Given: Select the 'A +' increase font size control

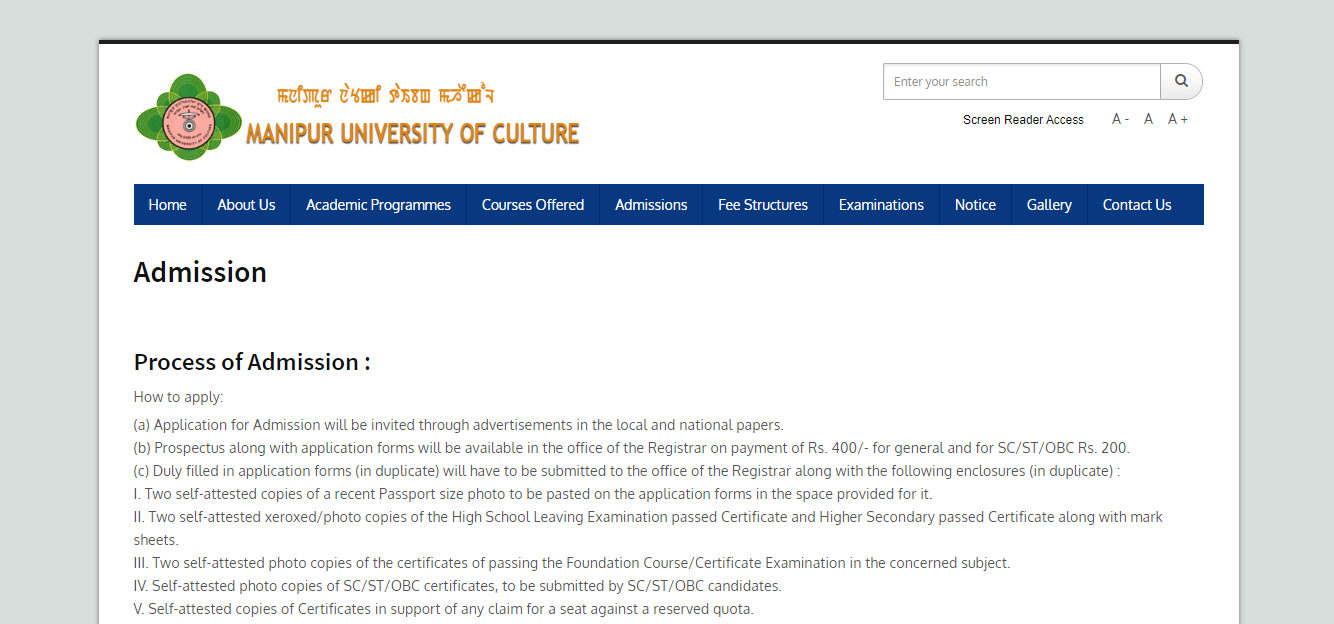Looking at the screenshot, I should coord(1178,118).
